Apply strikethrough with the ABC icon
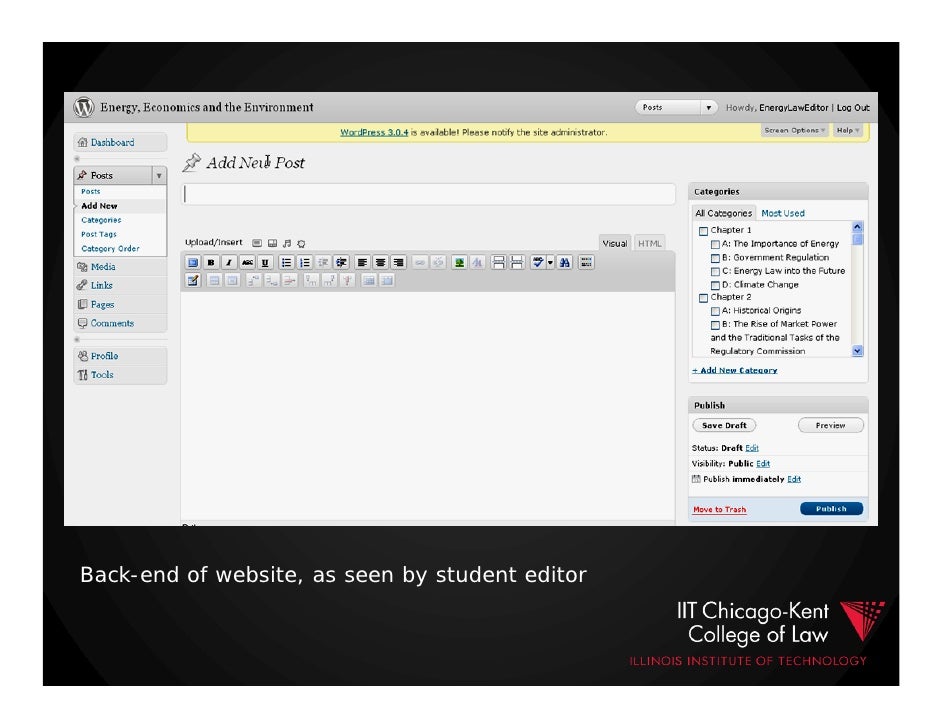This screenshot has height=728, width=942. pos(247,262)
